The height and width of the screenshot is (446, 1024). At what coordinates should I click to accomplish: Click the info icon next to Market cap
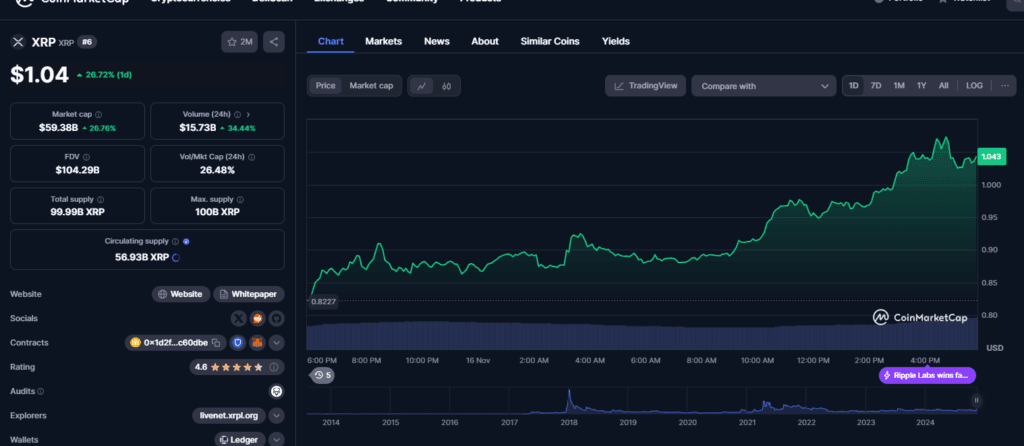[x=99, y=114]
